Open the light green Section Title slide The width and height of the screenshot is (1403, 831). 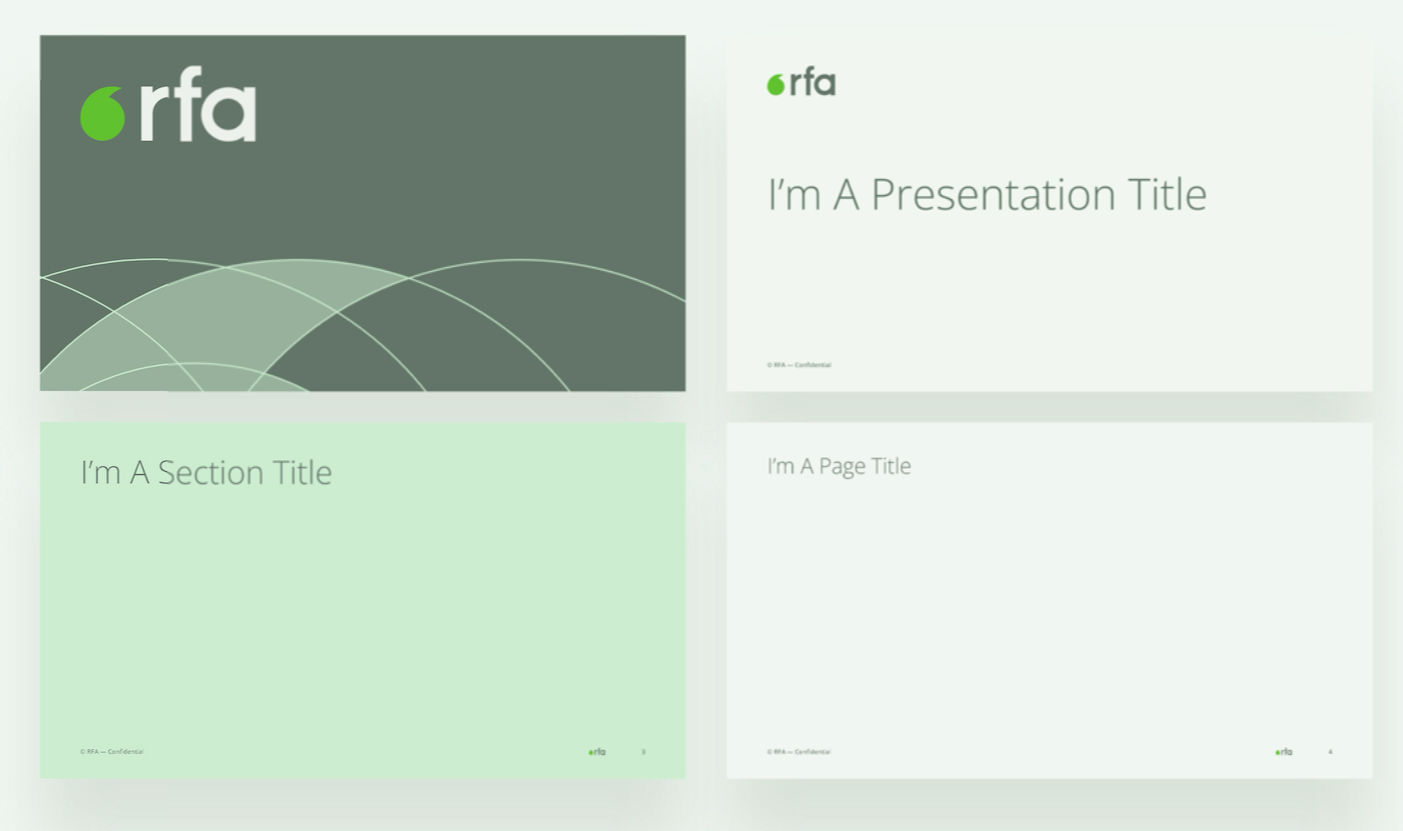362,600
